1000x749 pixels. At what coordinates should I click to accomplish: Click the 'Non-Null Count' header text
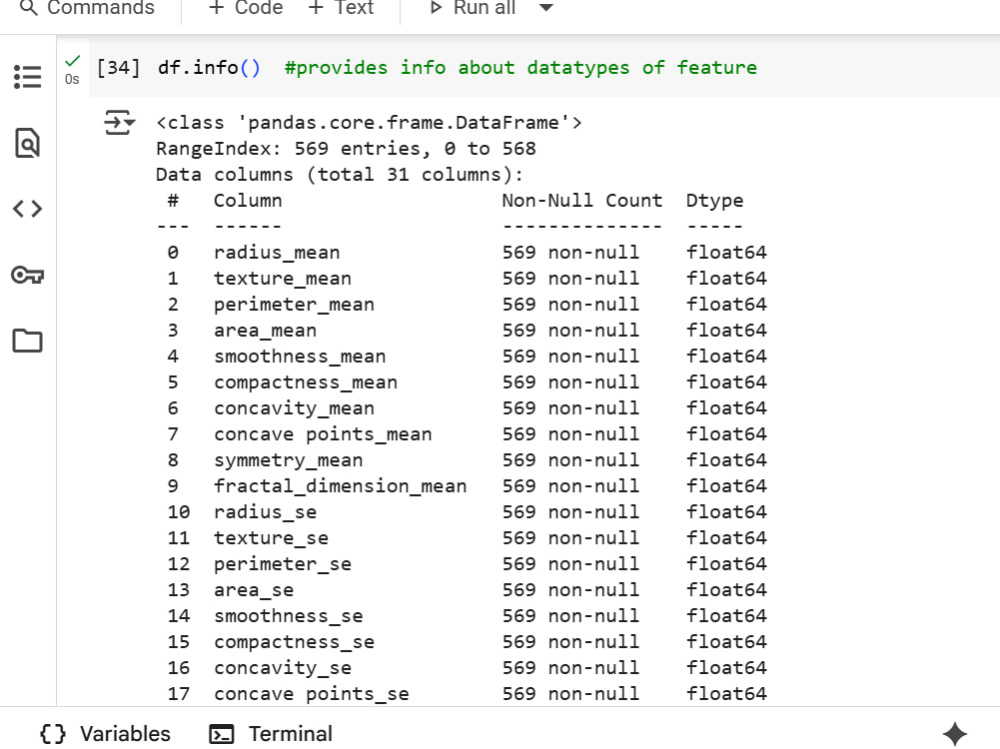coord(582,201)
